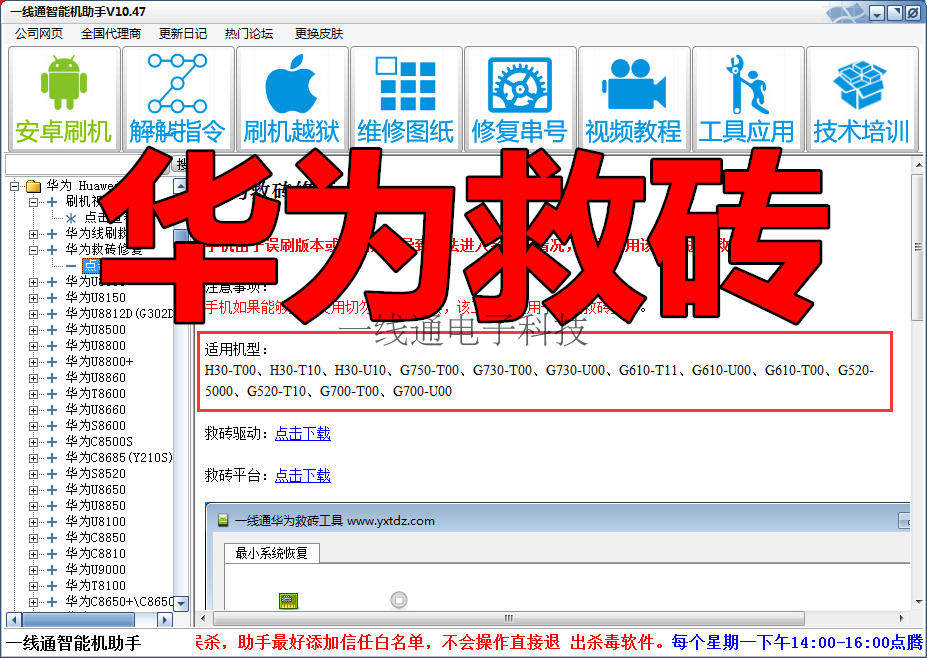Click the blue plus icon beside 华为S8600
The image size is (927, 658).
click(x=52, y=426)
